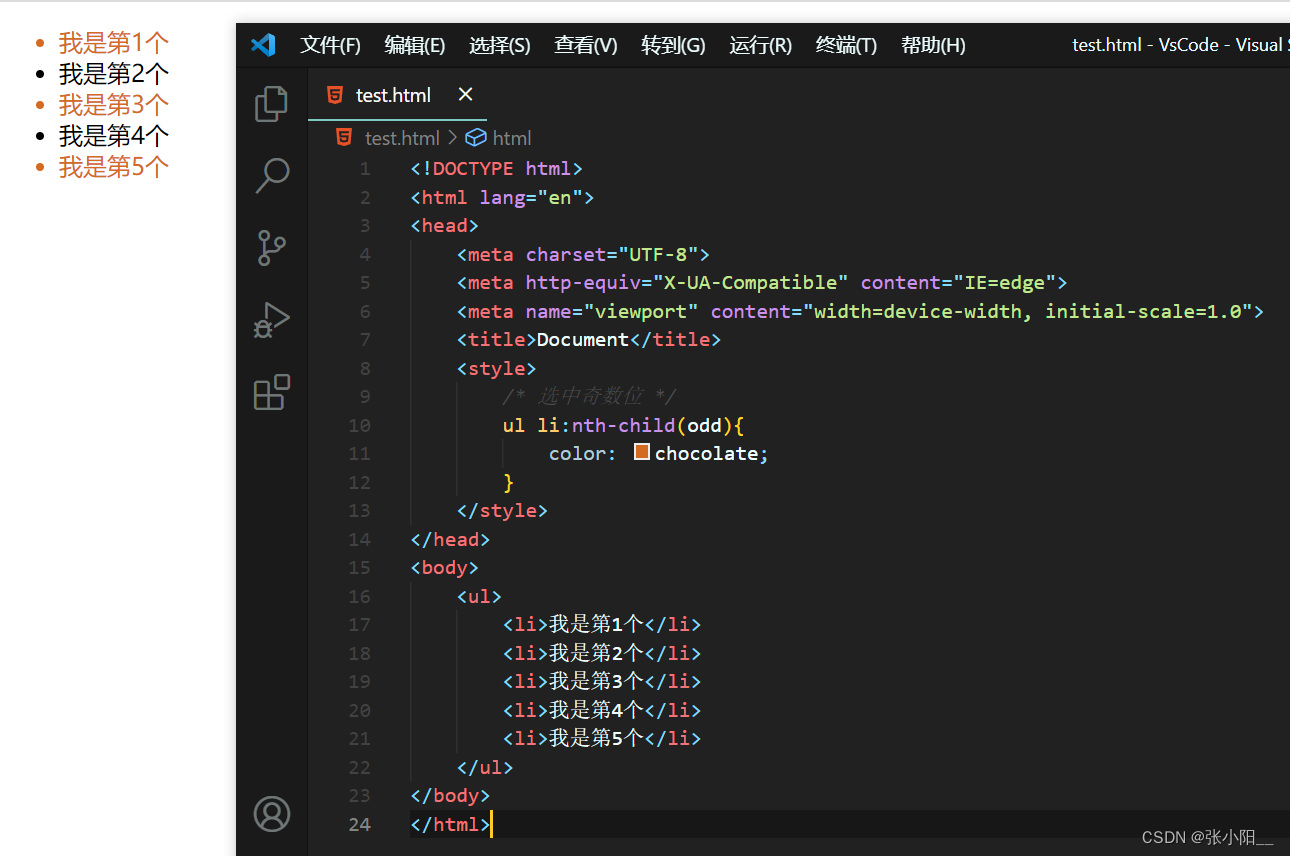
Task: Open the 帮助(H) menu
Action: (933, 45)
